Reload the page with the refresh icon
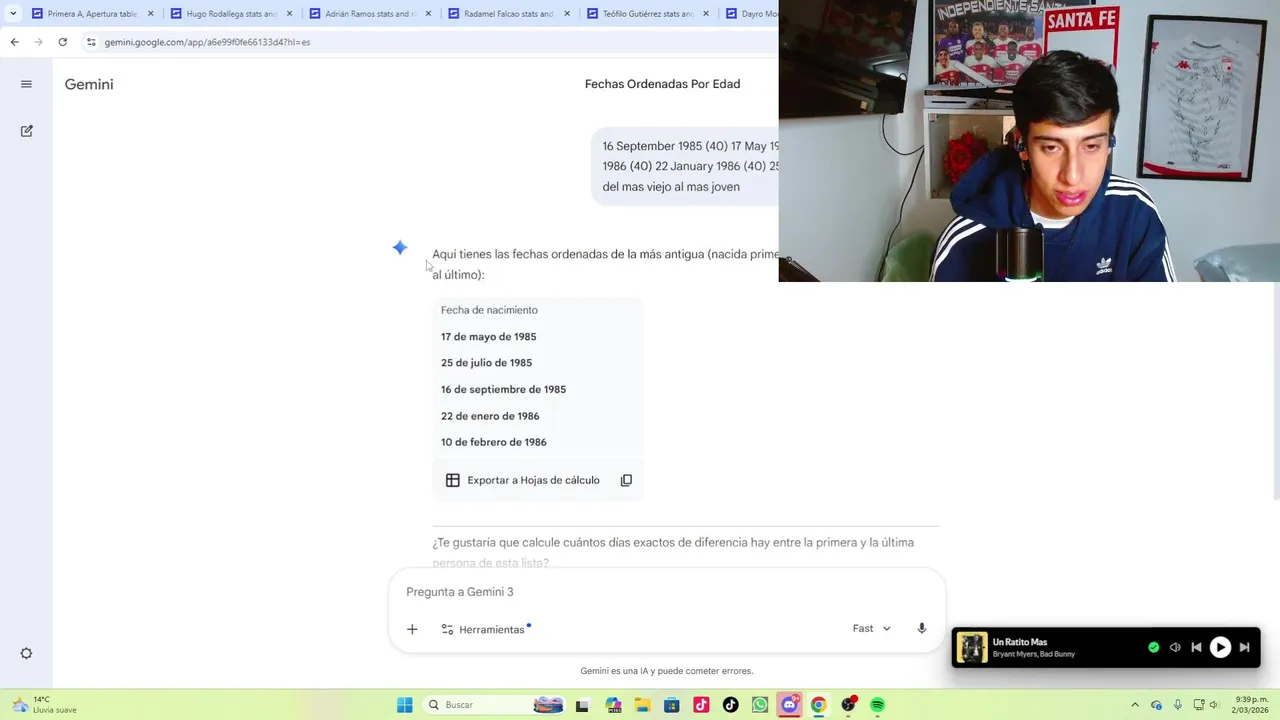The height and width of the screenshot is (720, 1280). [62, 42]
